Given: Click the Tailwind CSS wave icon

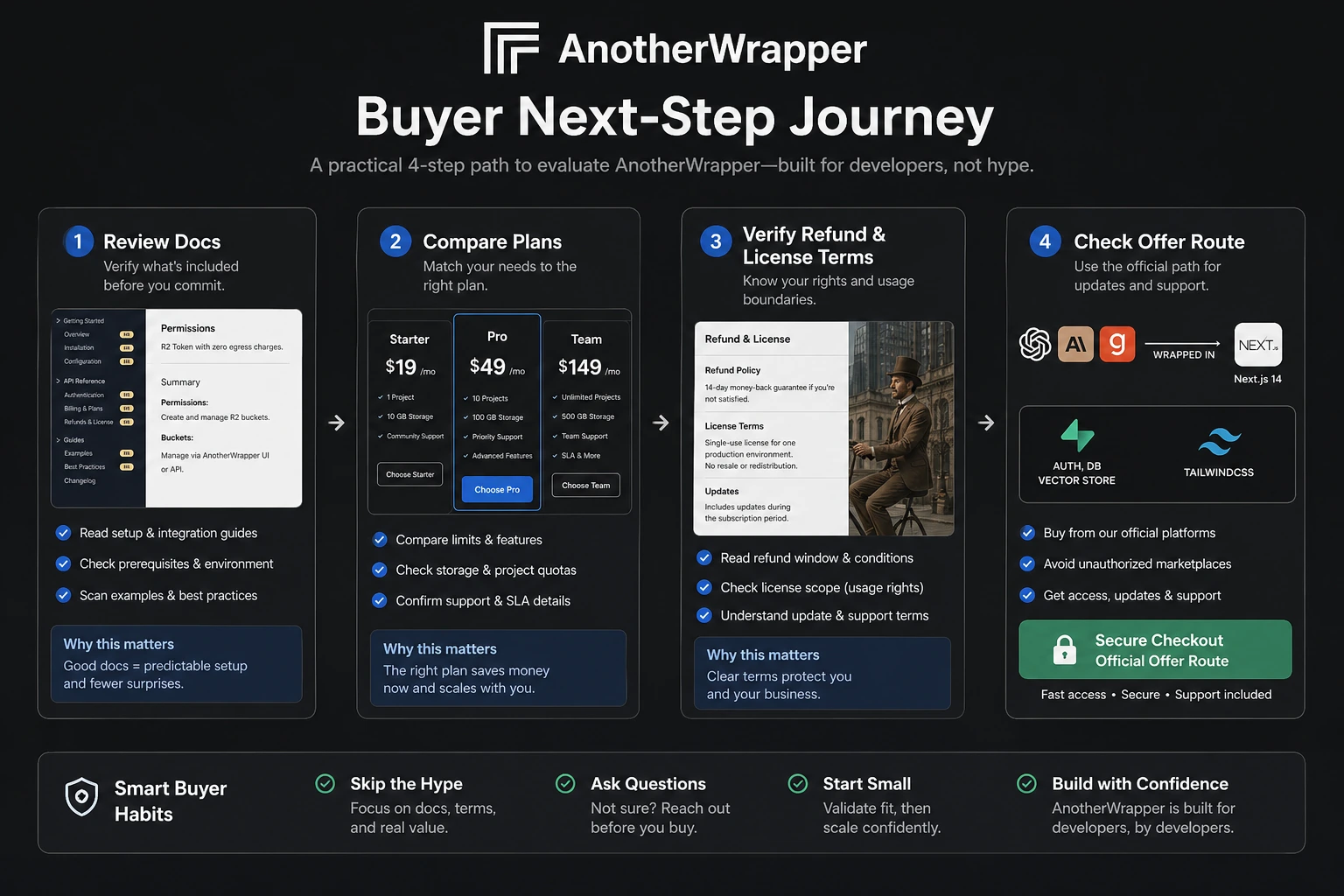Looking at the screenshot, I should tap(1219, 442).
